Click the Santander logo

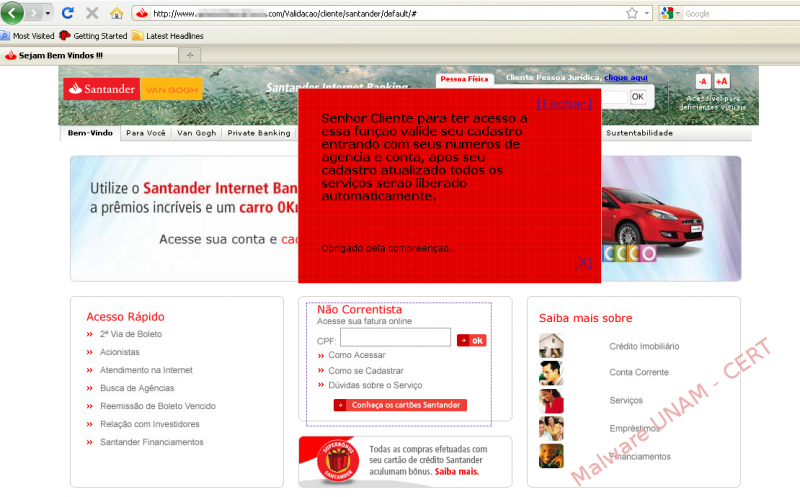click(x=102, y=89)
